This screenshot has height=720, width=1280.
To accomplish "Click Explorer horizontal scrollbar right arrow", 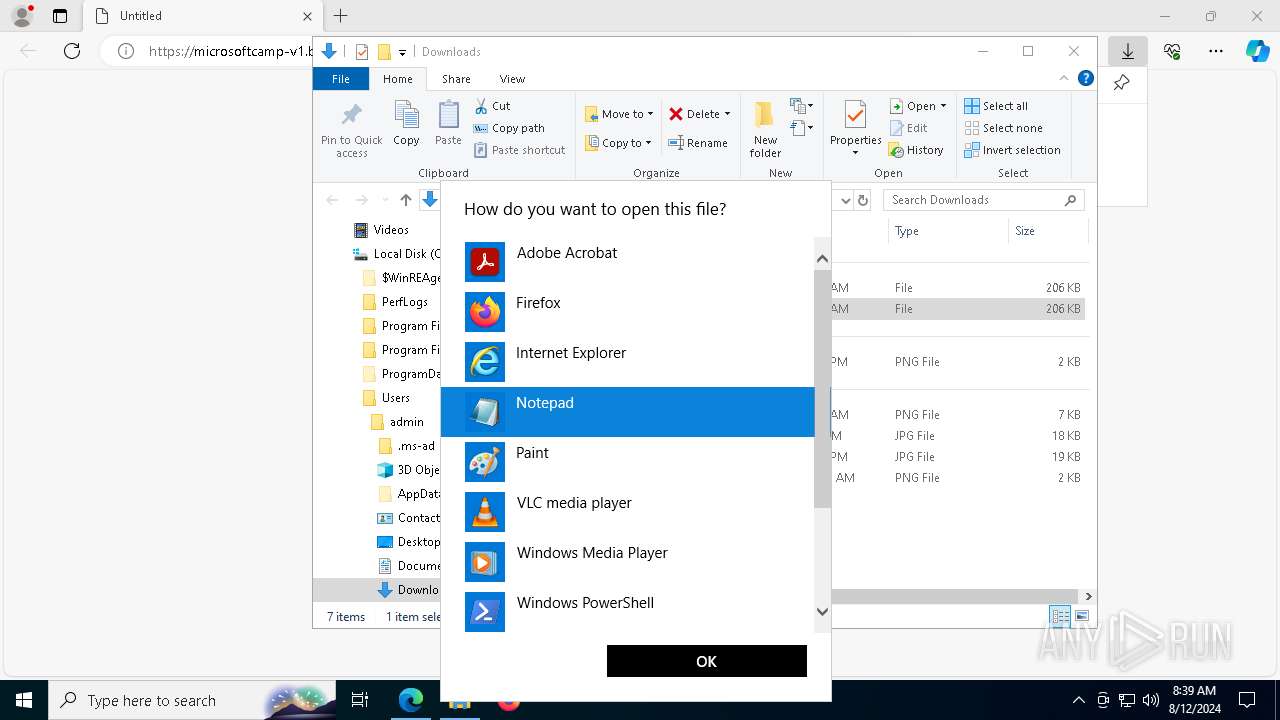I will [x=1088, y=596].
